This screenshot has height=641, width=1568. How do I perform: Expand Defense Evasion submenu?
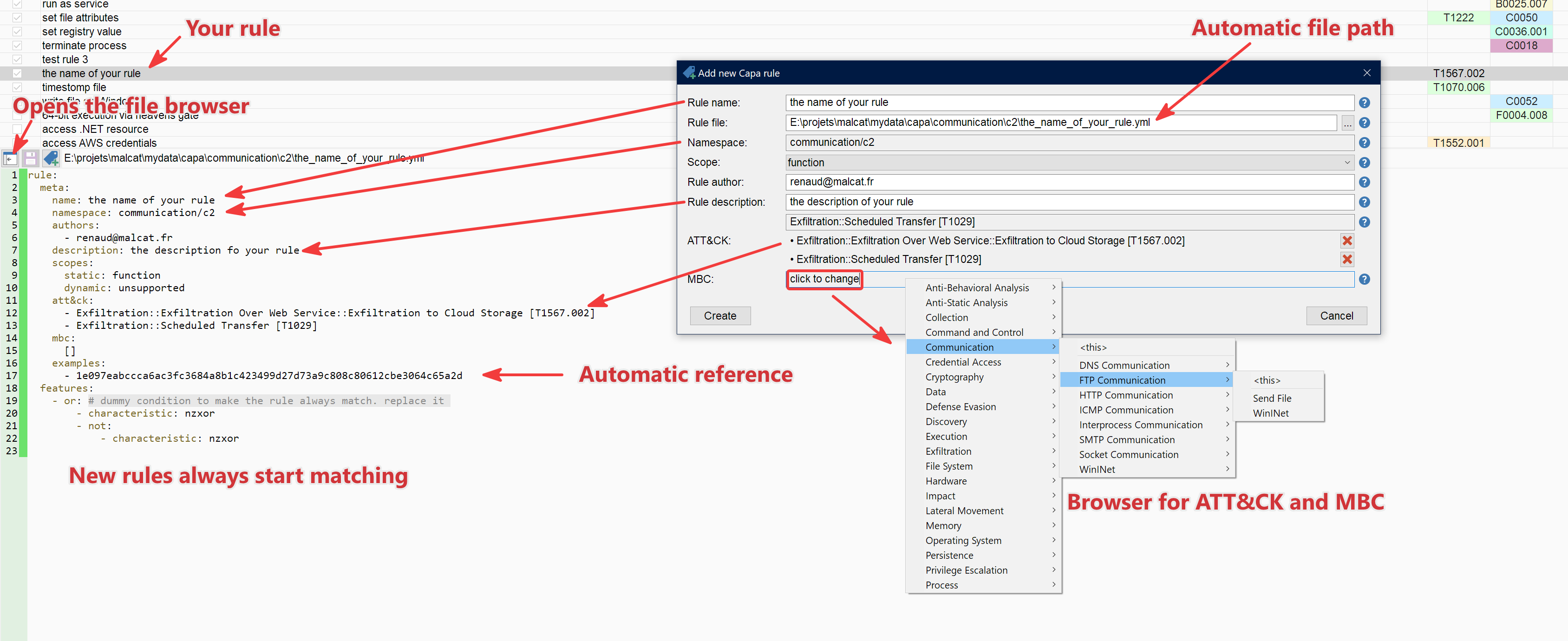pyautogui.click(x=983, y=406)
